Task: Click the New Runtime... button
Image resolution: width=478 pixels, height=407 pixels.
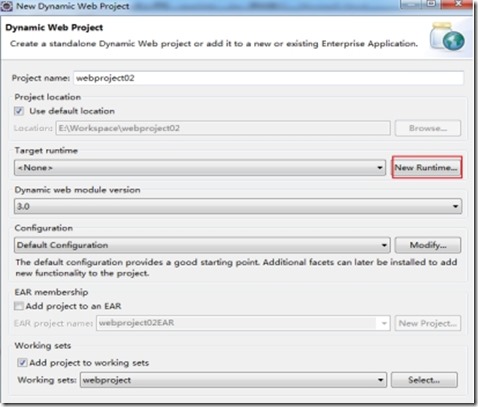Action: pyautogui.click(x=427, y=167)
